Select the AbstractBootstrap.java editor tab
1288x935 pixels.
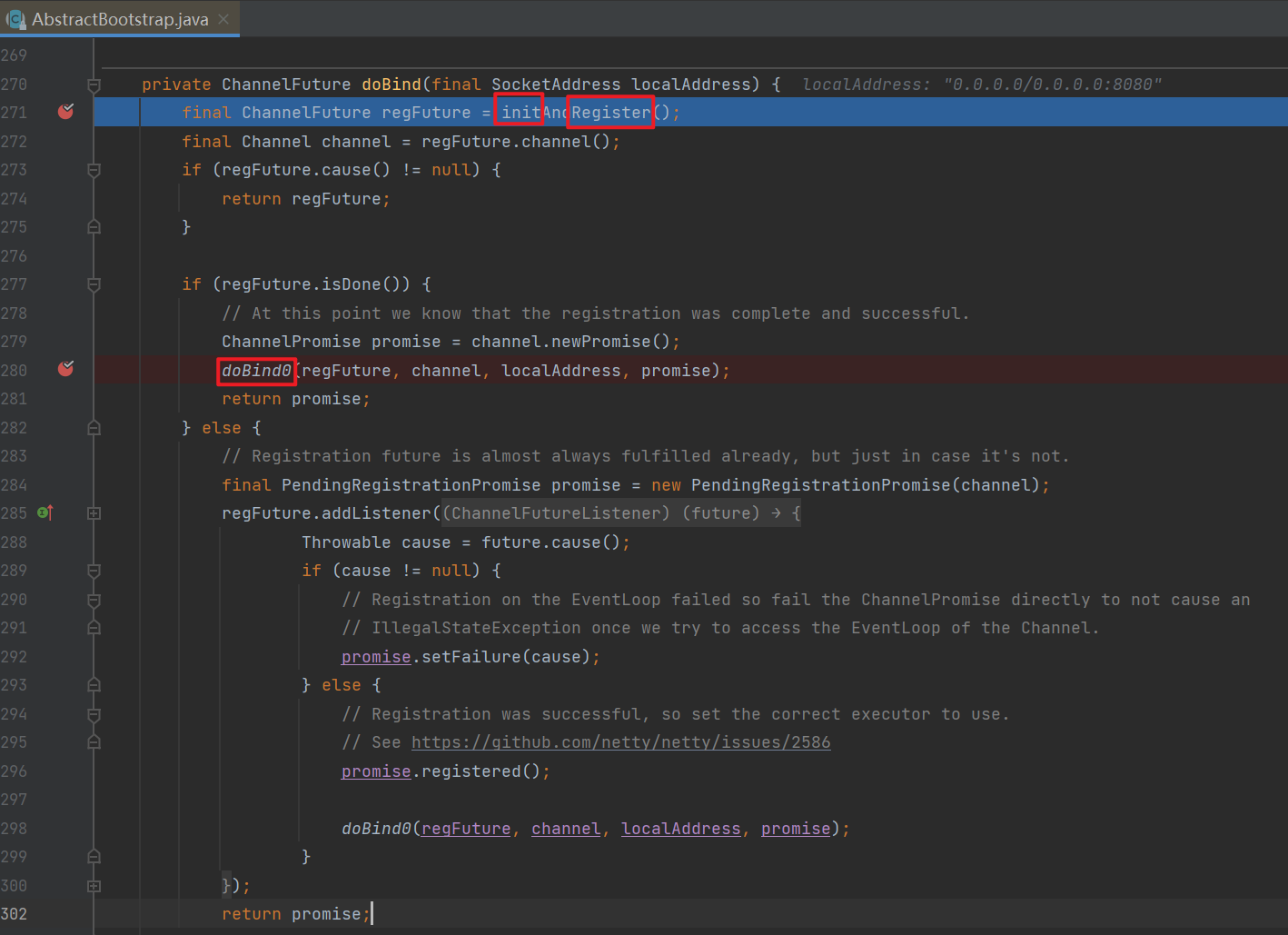[x=120, y=19]
